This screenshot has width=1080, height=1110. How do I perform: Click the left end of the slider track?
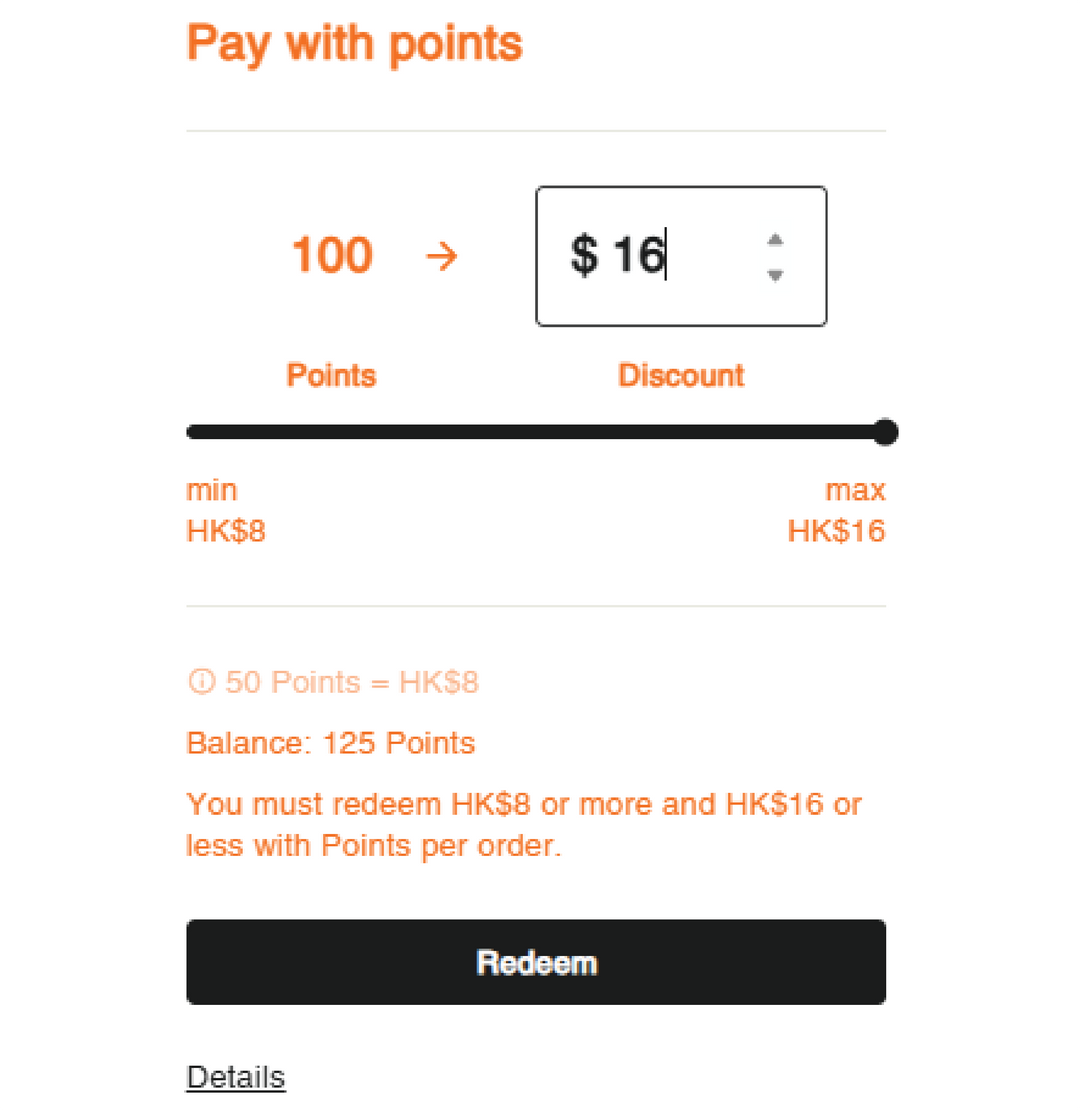point(192,432)
